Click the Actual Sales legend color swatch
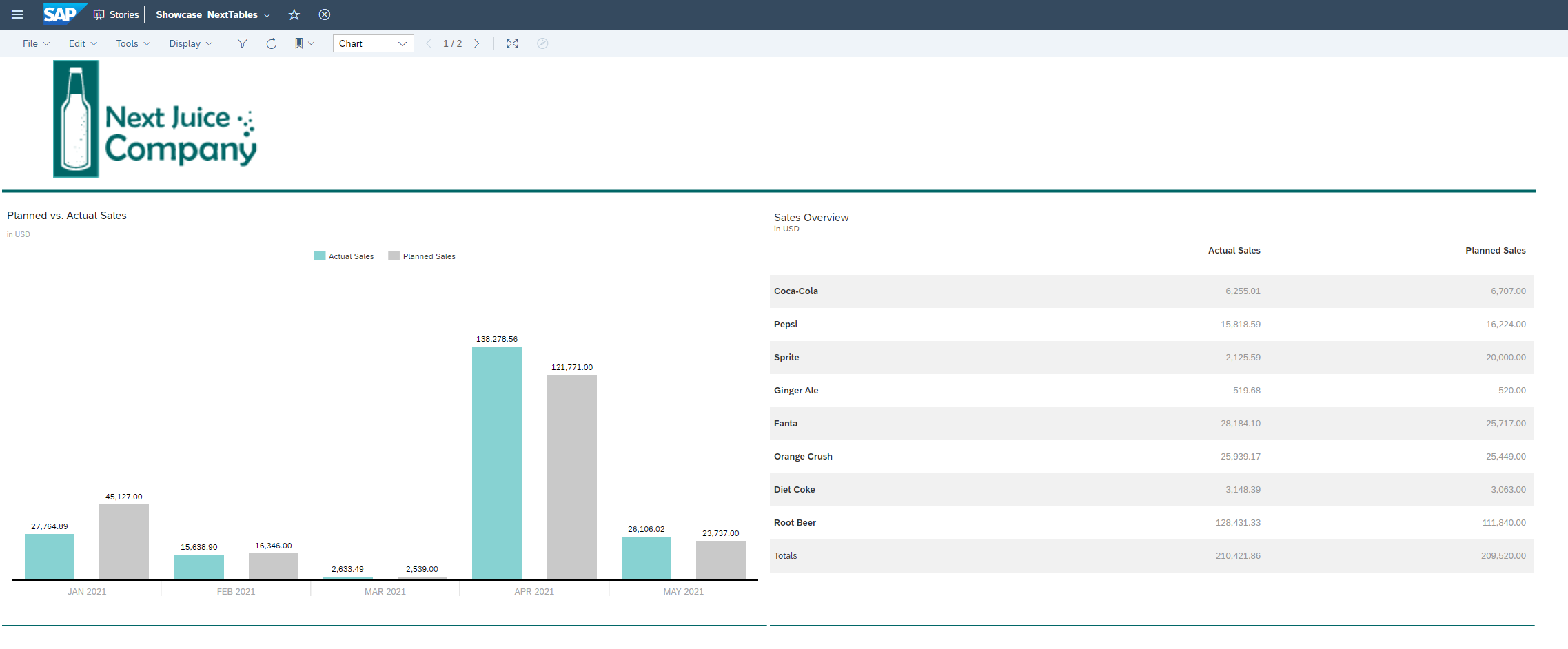 point(320,256)
